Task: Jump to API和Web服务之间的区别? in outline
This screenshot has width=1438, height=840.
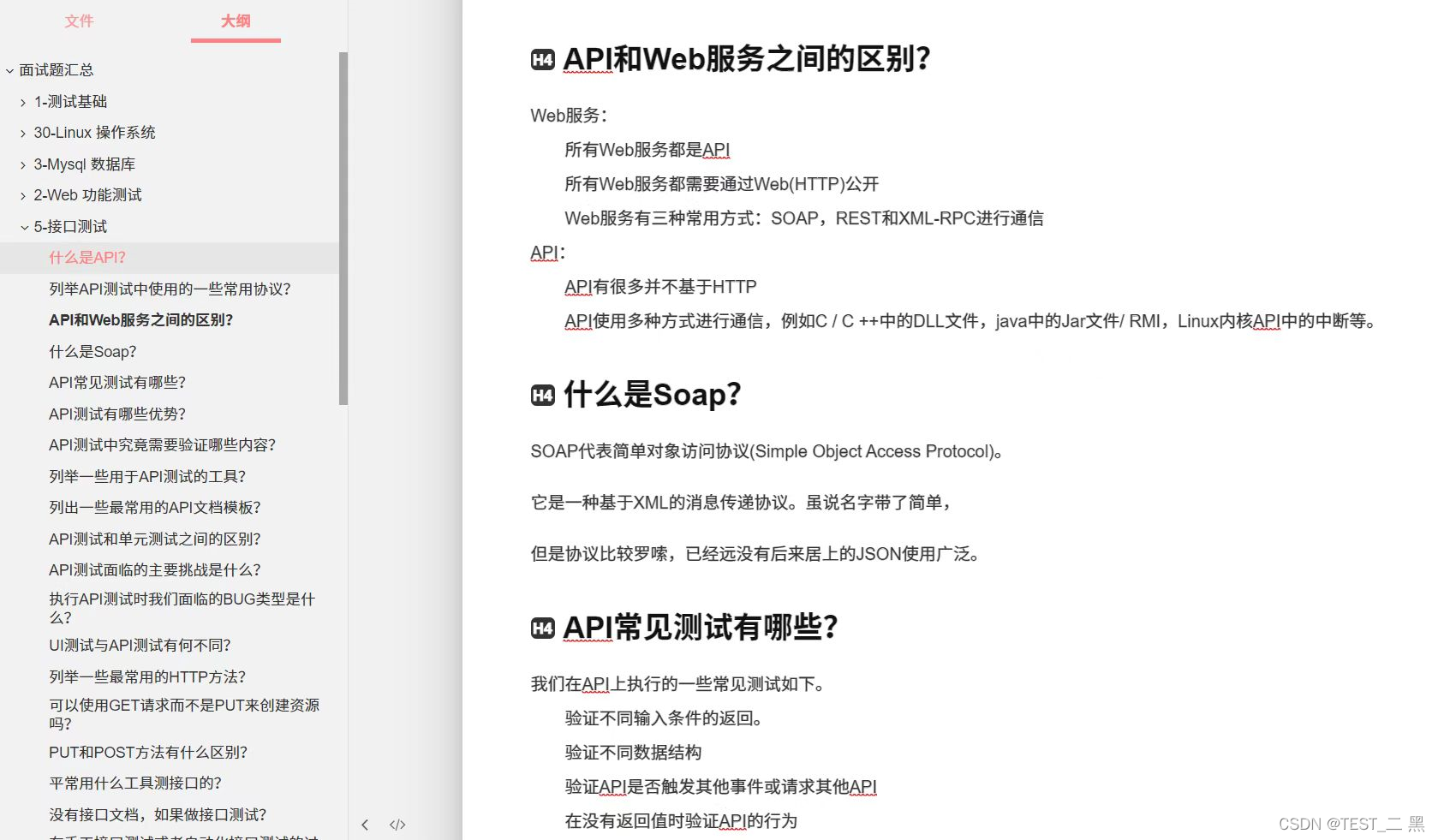Action: 141,320
